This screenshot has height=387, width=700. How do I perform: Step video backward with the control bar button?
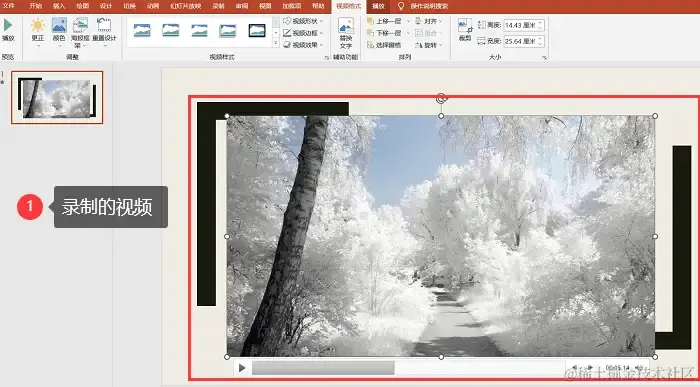pos(576,368)
